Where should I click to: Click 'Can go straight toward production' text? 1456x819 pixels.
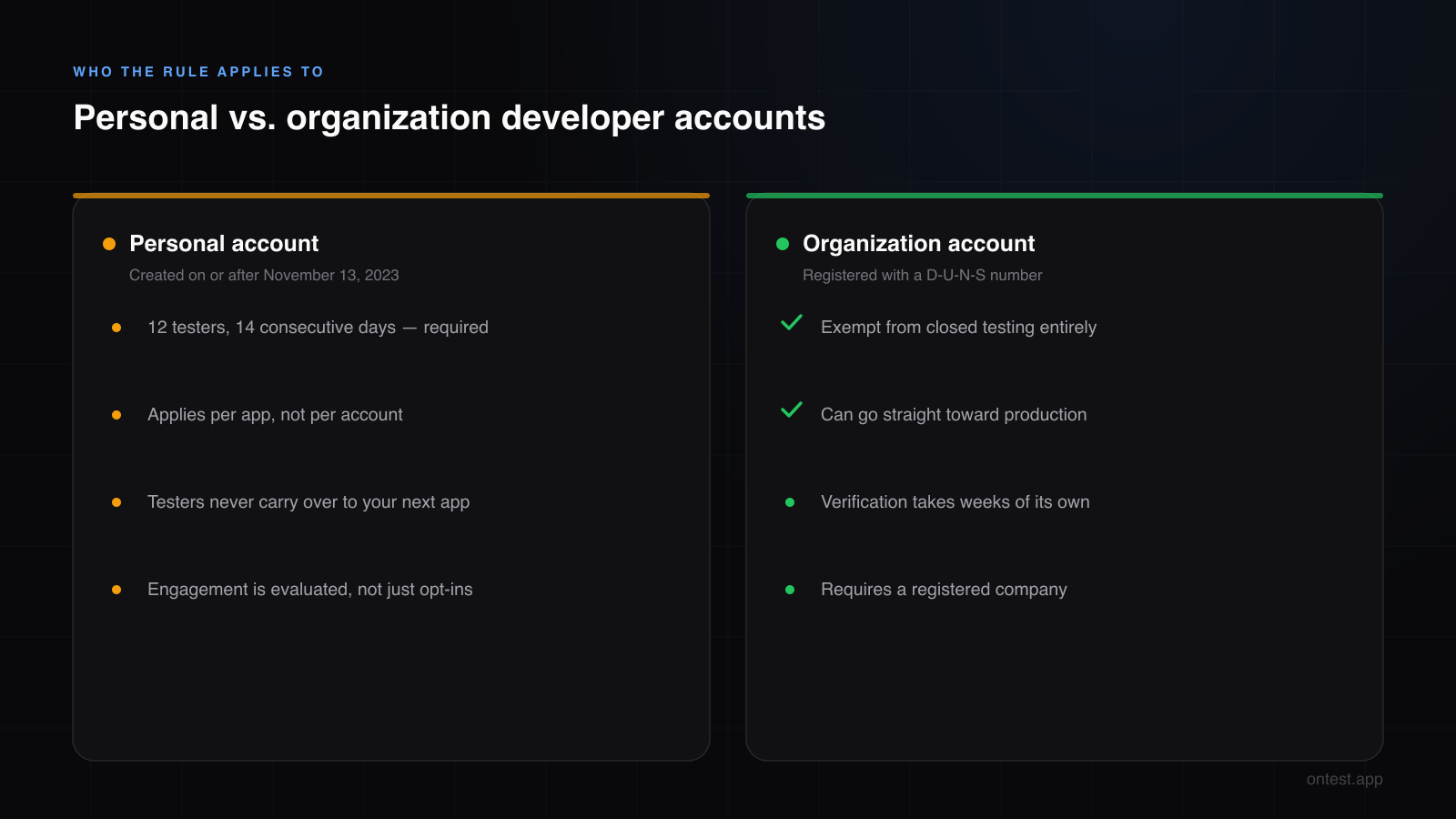[954, 415]
